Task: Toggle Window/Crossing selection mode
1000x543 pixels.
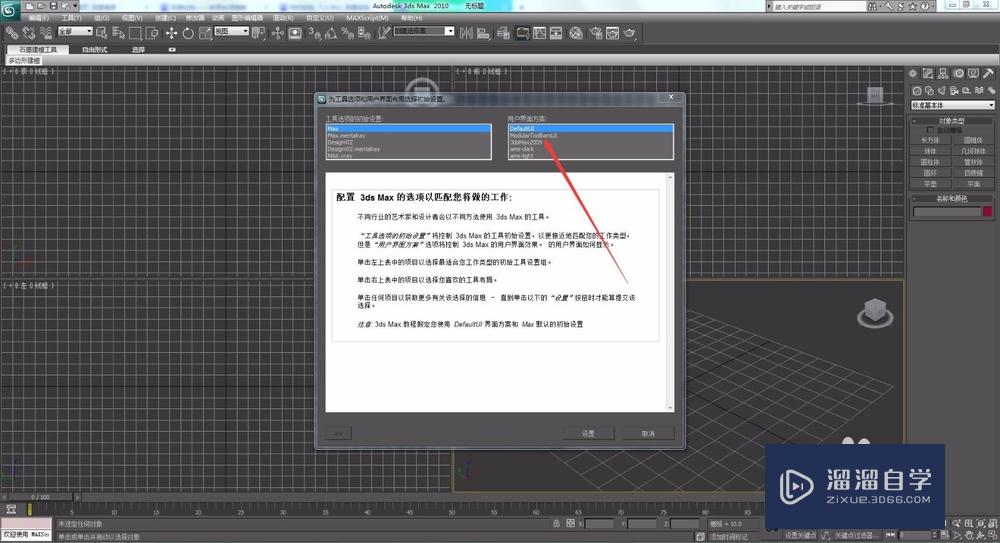Action: point(152,33)
